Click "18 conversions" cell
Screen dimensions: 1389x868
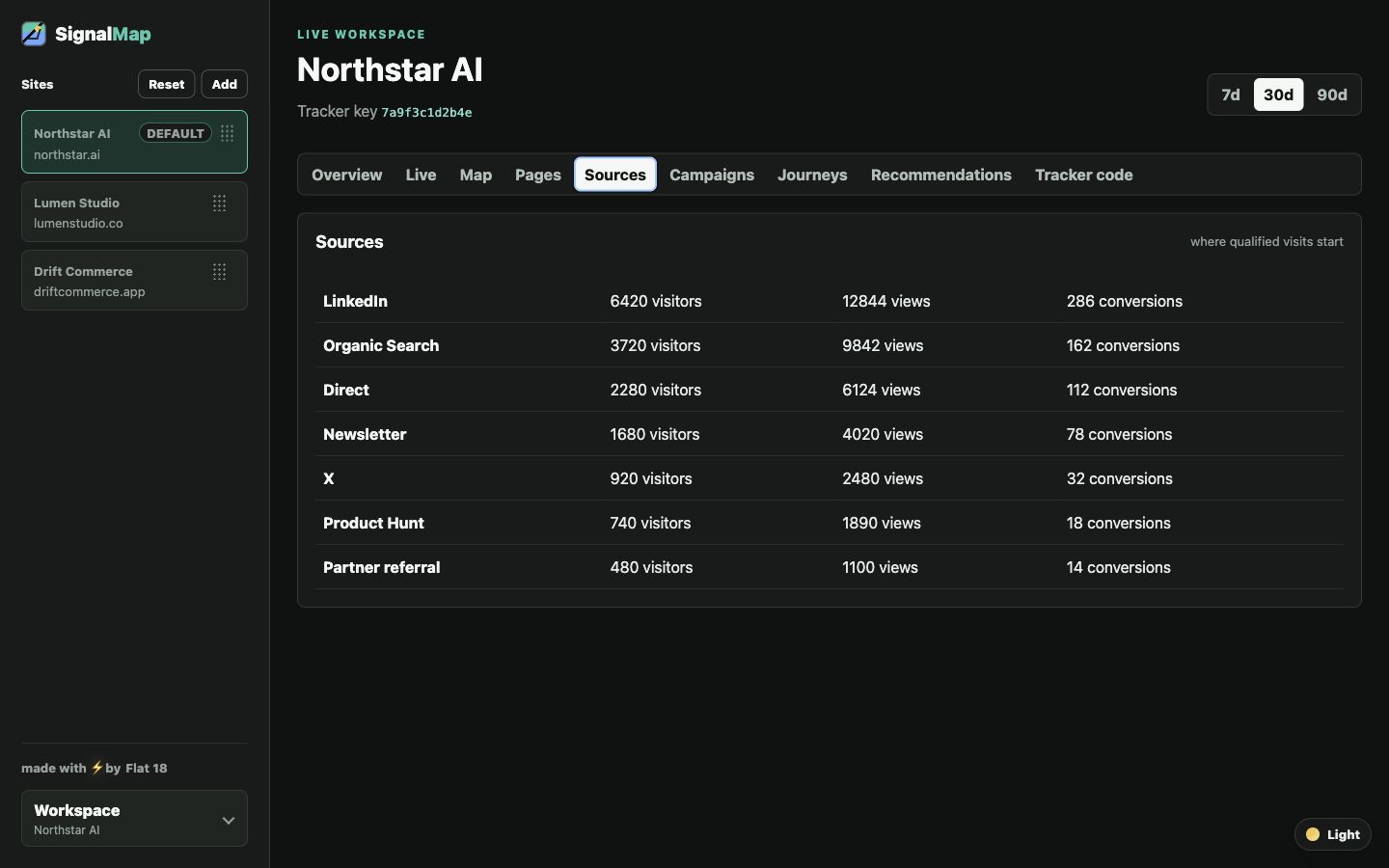[x=1119, y=523]
